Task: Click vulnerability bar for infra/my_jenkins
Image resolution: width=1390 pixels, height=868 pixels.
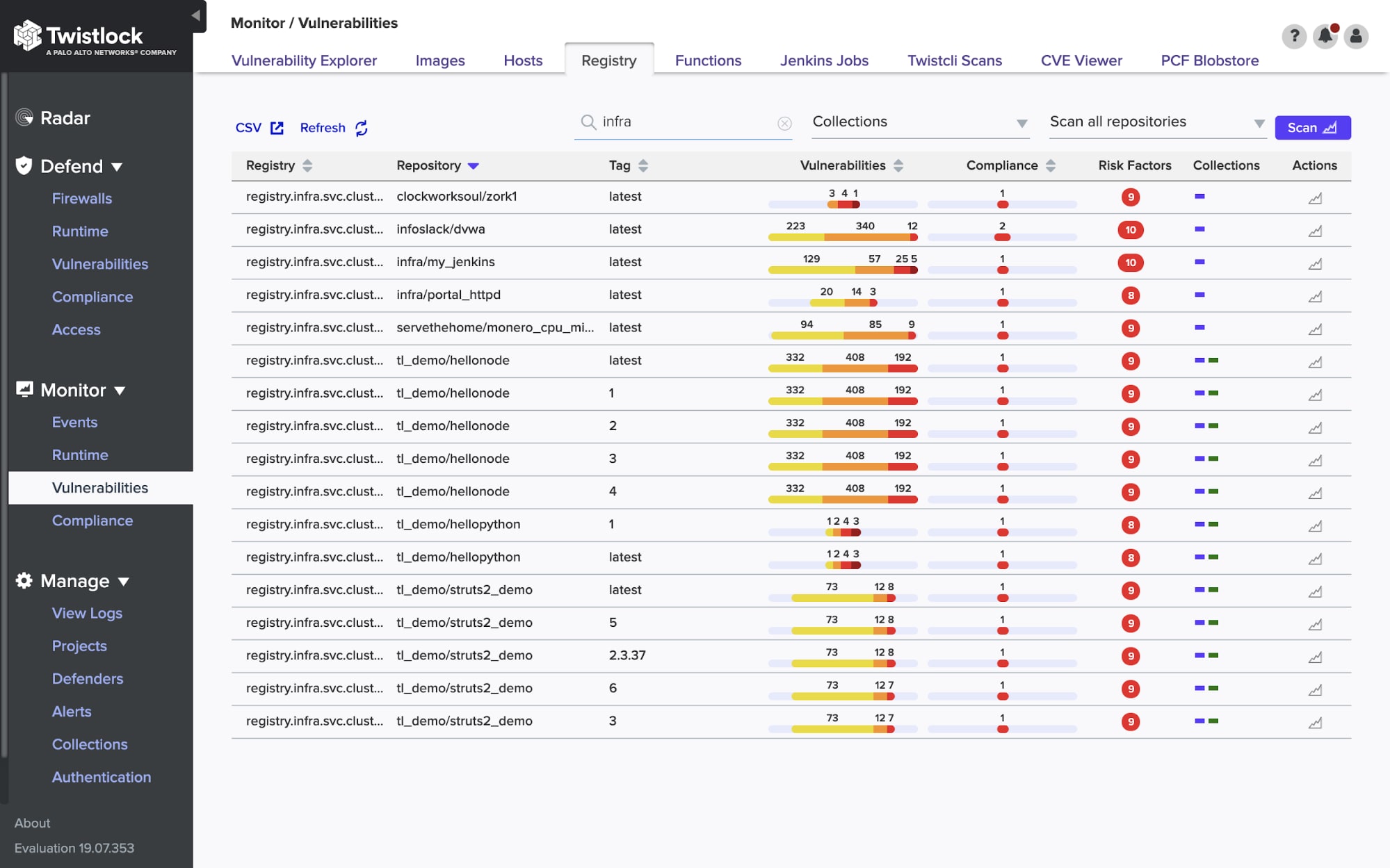Action: point(842,270)
